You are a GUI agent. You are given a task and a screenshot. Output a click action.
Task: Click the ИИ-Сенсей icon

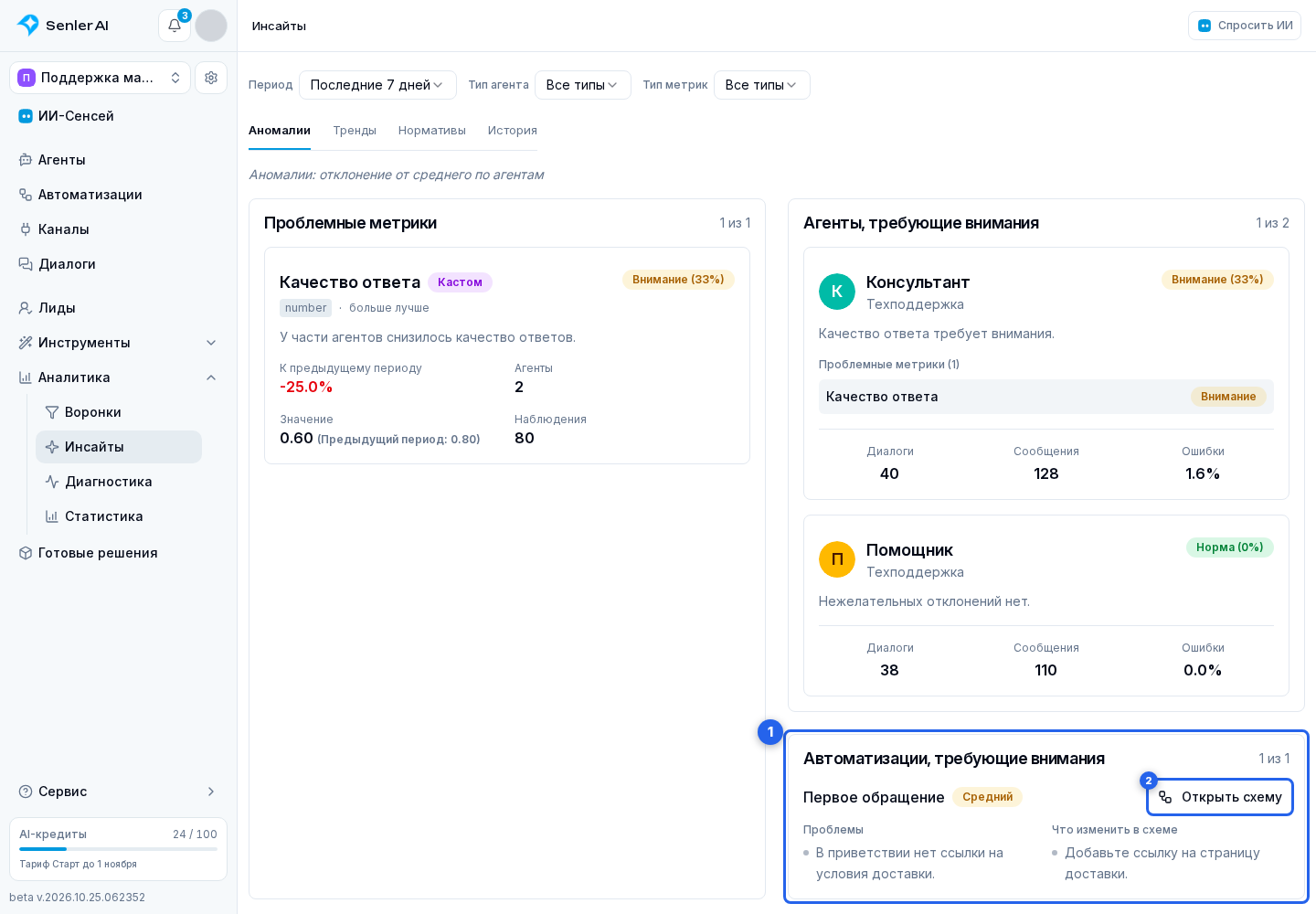click(x=26, y=116)
